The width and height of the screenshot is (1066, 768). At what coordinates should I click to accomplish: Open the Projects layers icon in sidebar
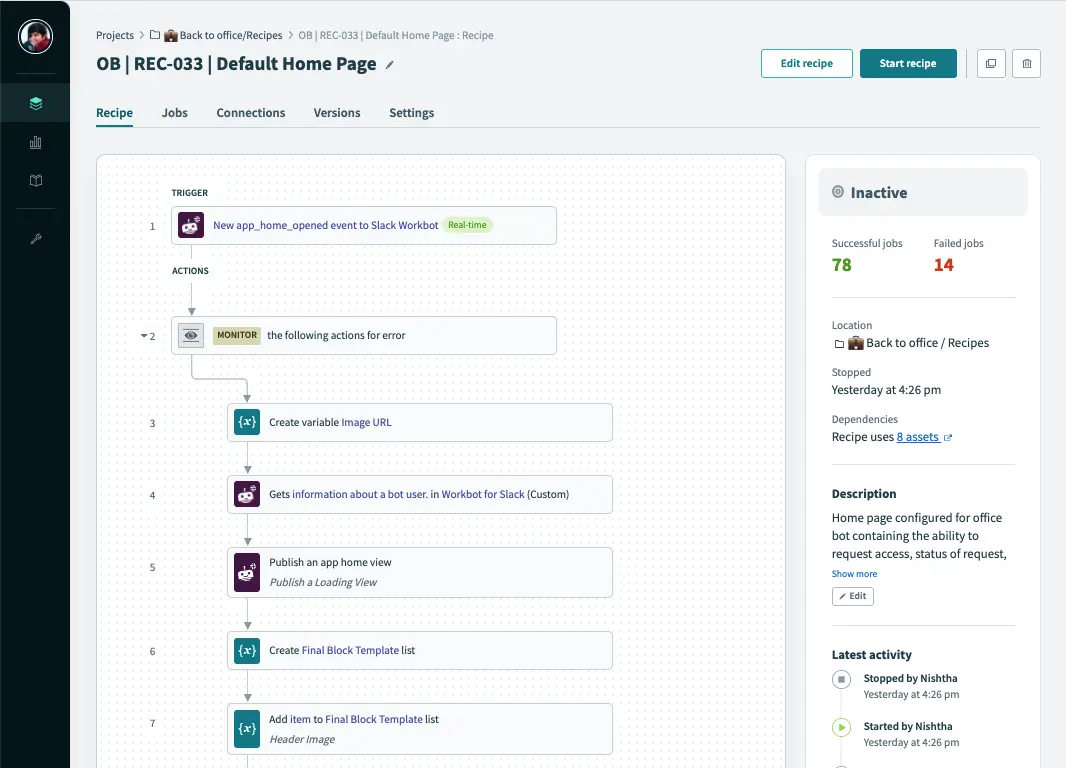pyautogui.click(x=36, y=103)
